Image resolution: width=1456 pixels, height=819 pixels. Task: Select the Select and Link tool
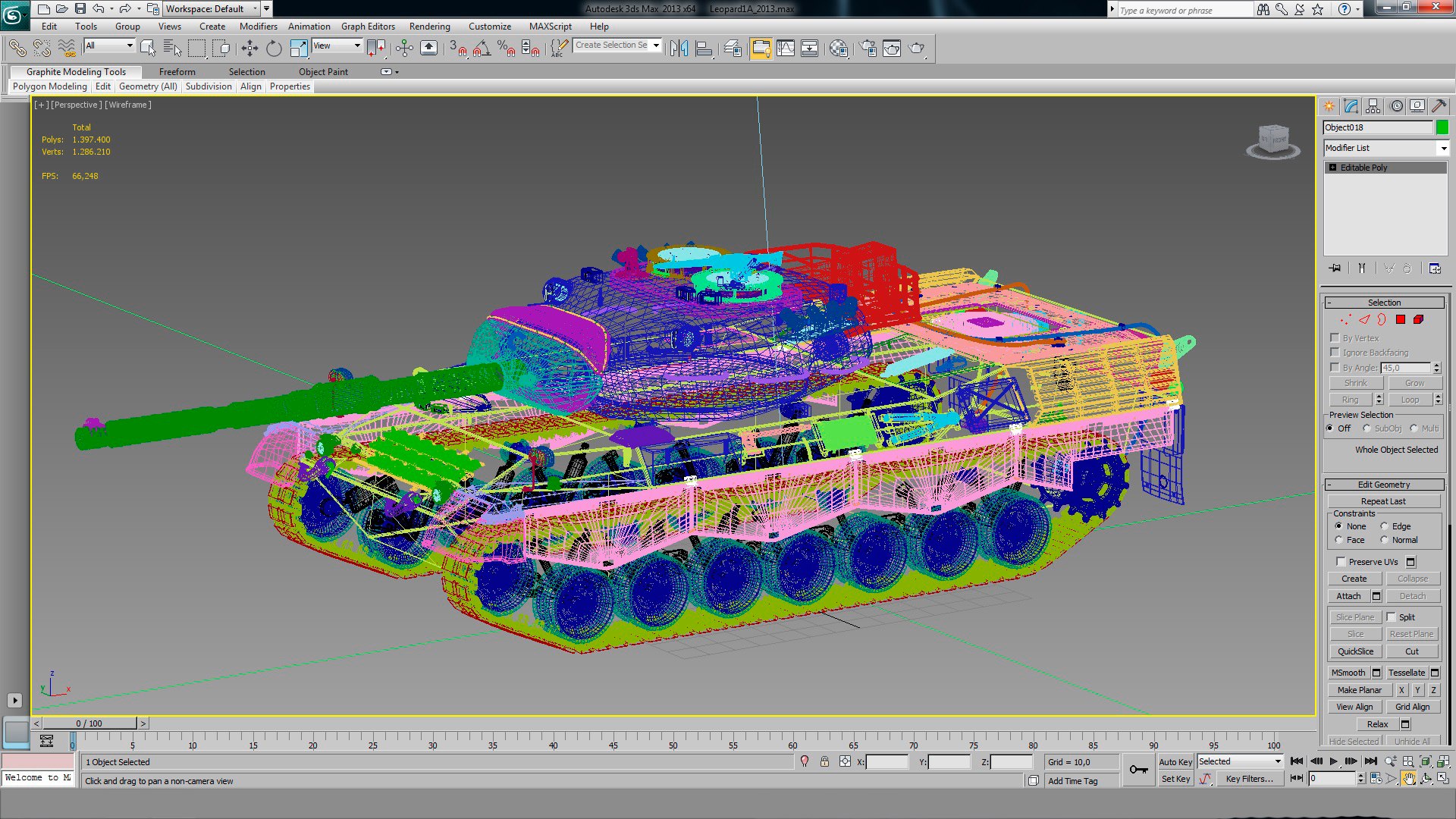pos(17,49)
